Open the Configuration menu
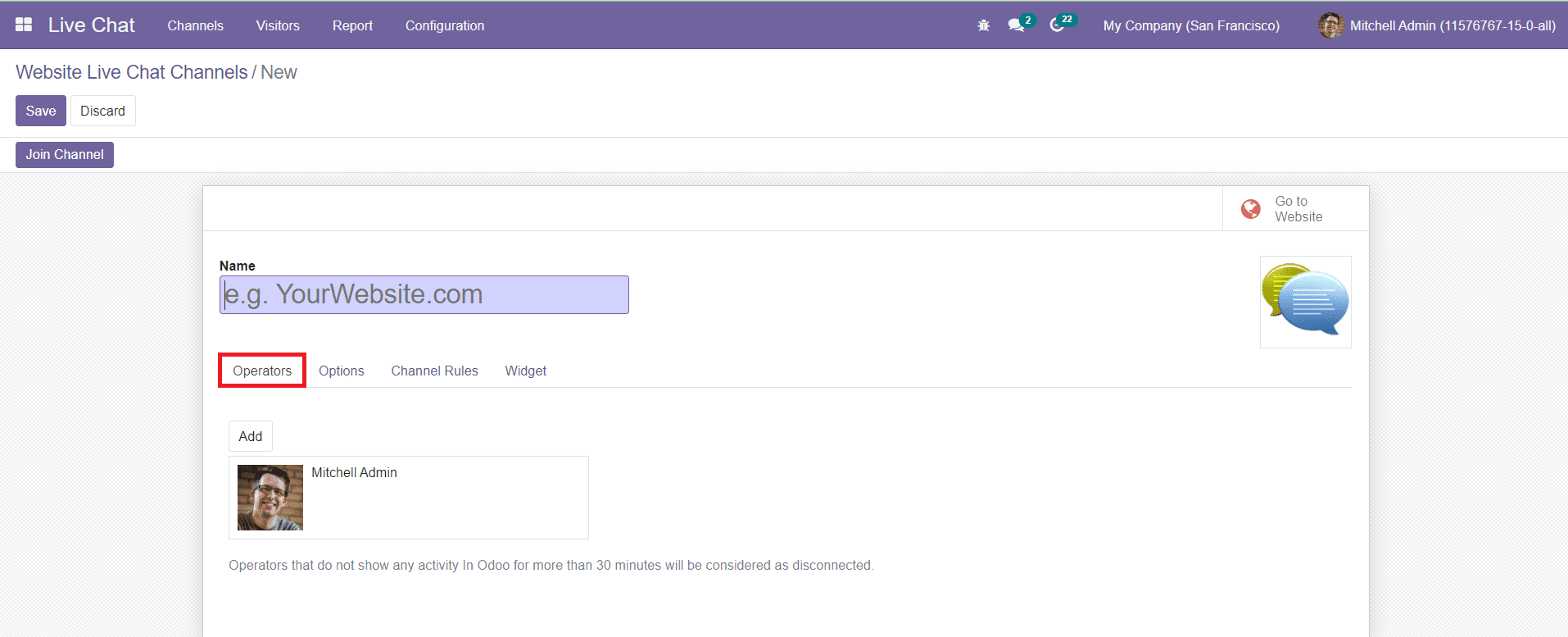The width and height of the screenshot is (1568, 637). [x=445, y=25]
